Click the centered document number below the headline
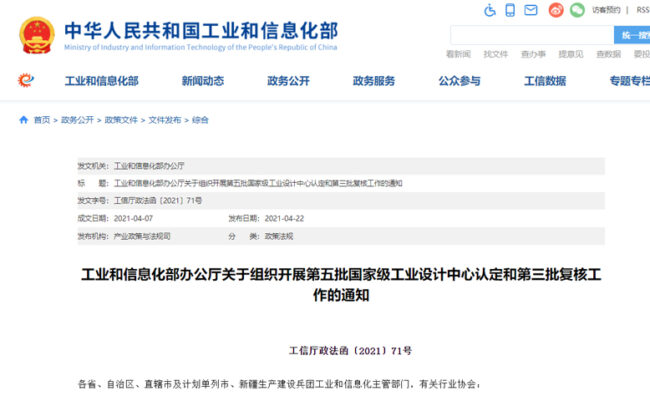The height and width of the screenshot is (406, 650). (350, 351)
